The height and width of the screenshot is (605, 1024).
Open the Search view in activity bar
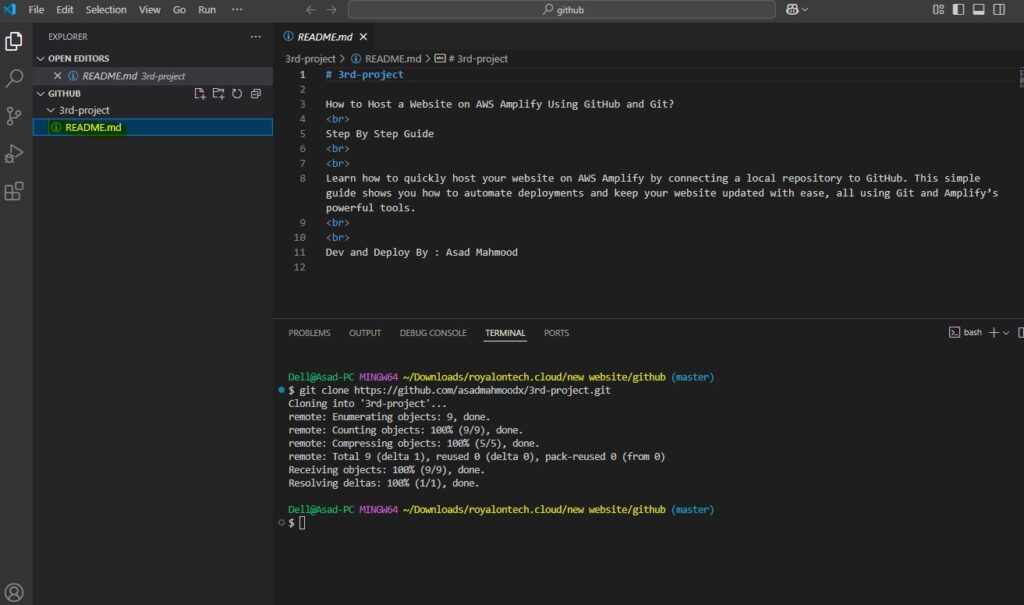click(x=14, y=79)
